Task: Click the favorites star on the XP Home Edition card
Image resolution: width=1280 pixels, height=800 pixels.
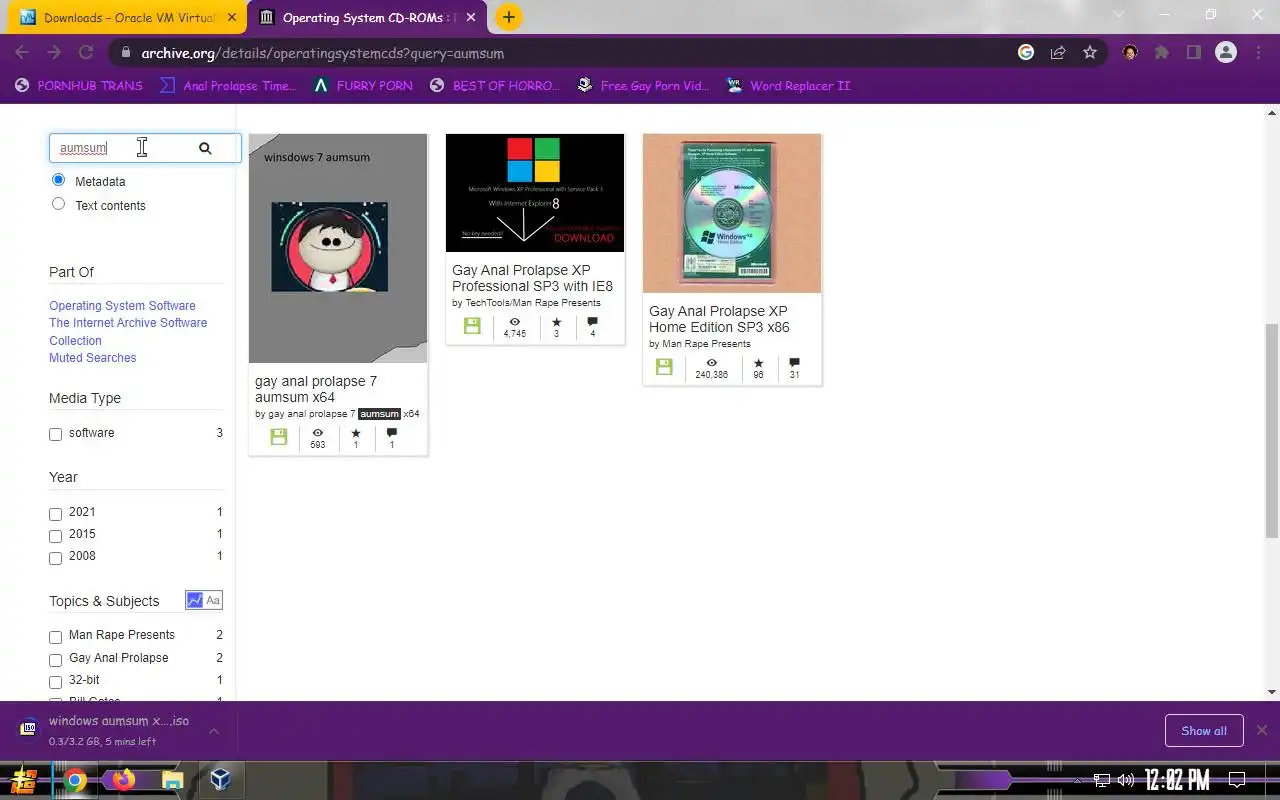Action: pyautogui.click(x=758, y=363)
